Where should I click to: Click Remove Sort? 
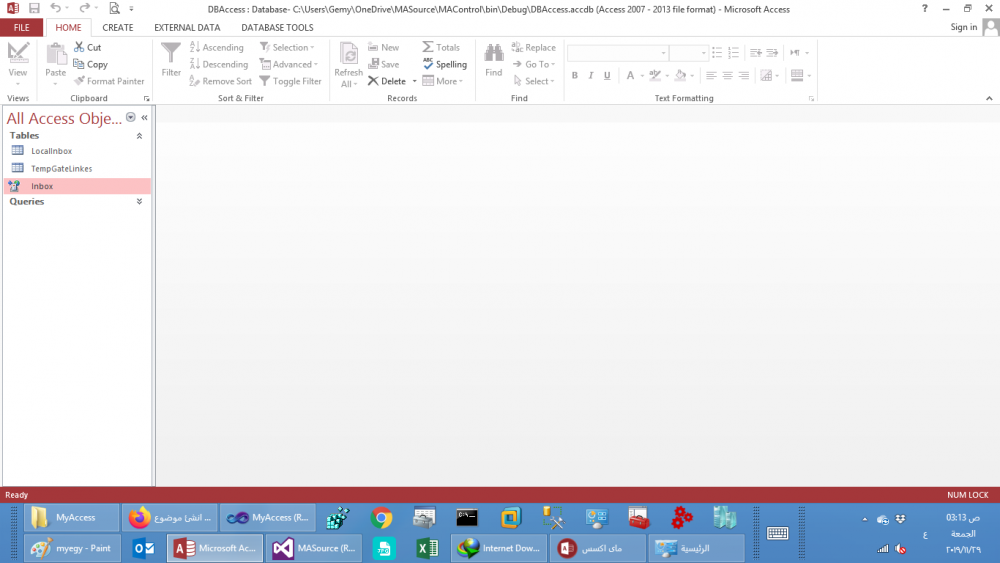221,81
